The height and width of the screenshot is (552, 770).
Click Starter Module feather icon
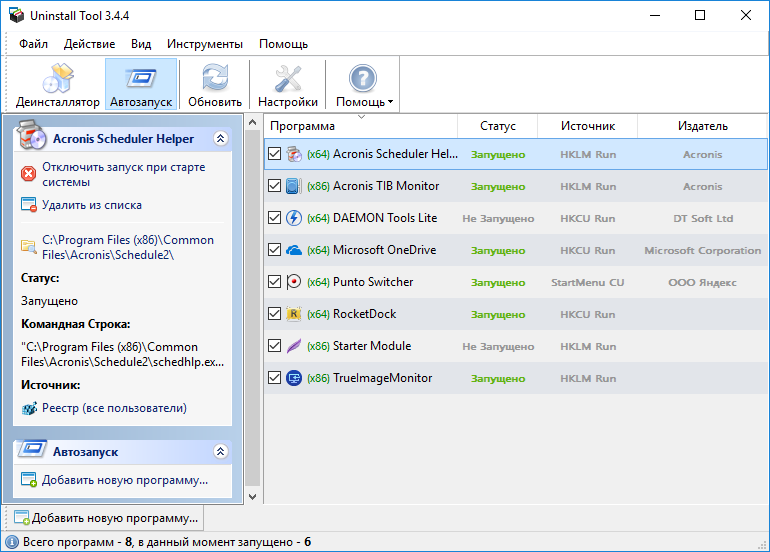[294, 346]
